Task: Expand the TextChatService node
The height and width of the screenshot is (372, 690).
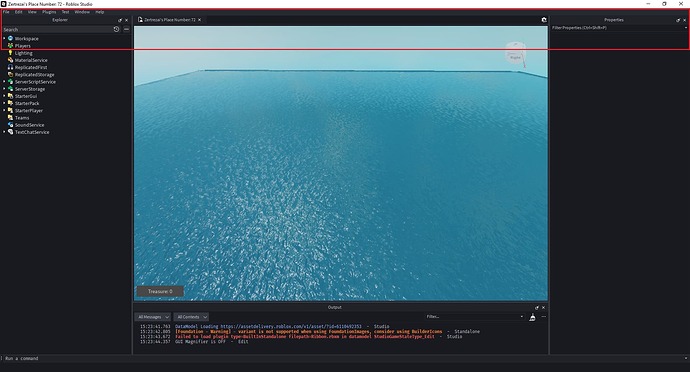Action: click(x=4, y=132)
